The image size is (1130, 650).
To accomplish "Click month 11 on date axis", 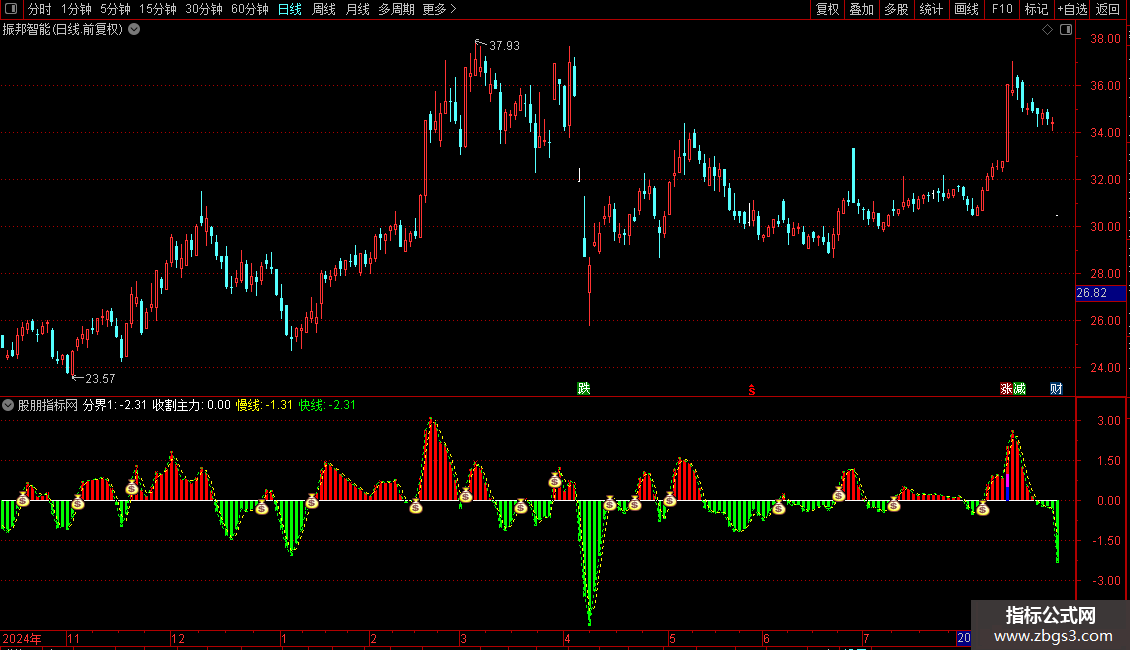I will 74,638.
